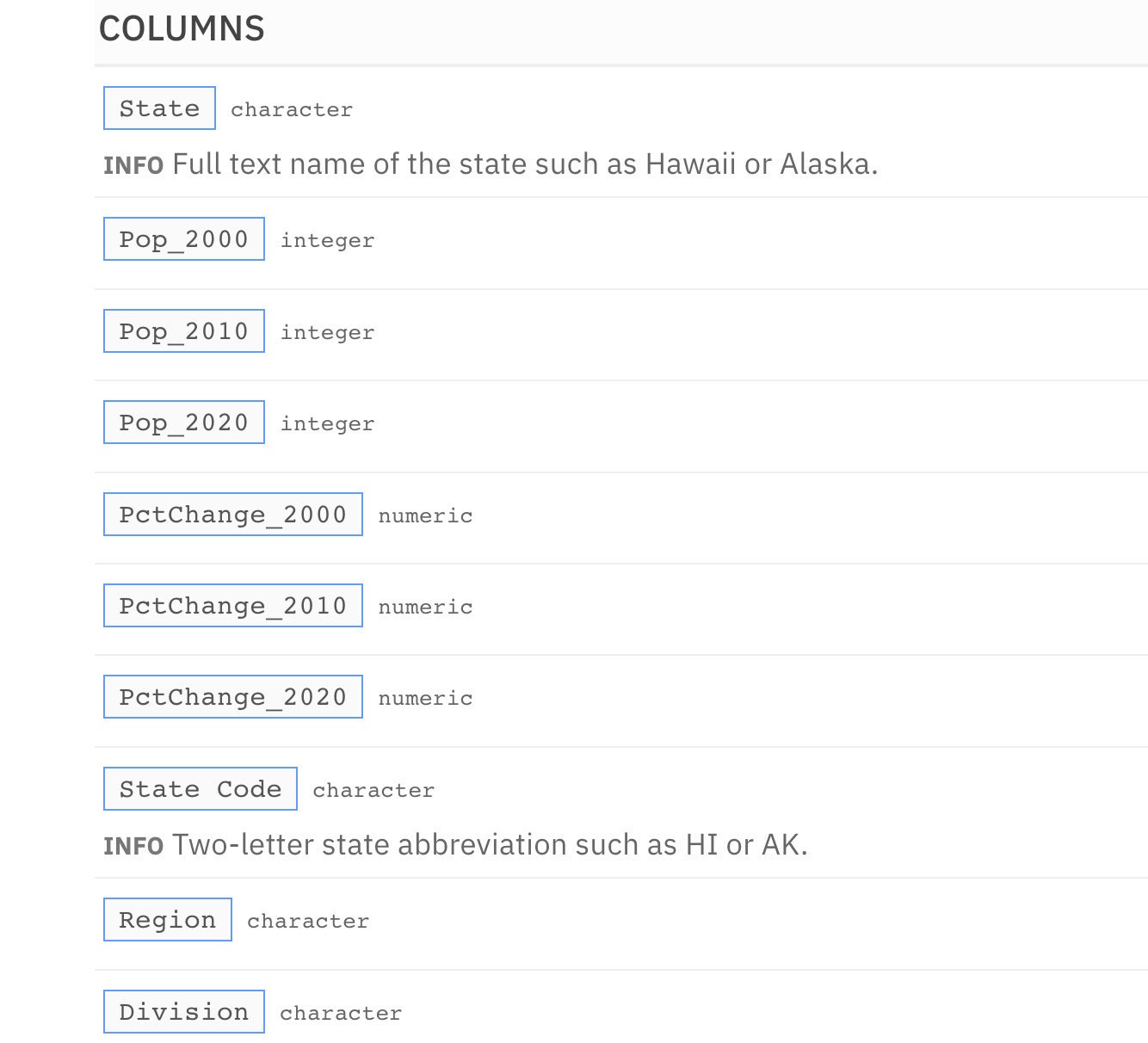The height and width of the screenshot is (1043, 1148).
Task: Click the character type beside Division
Action: 341,1014
